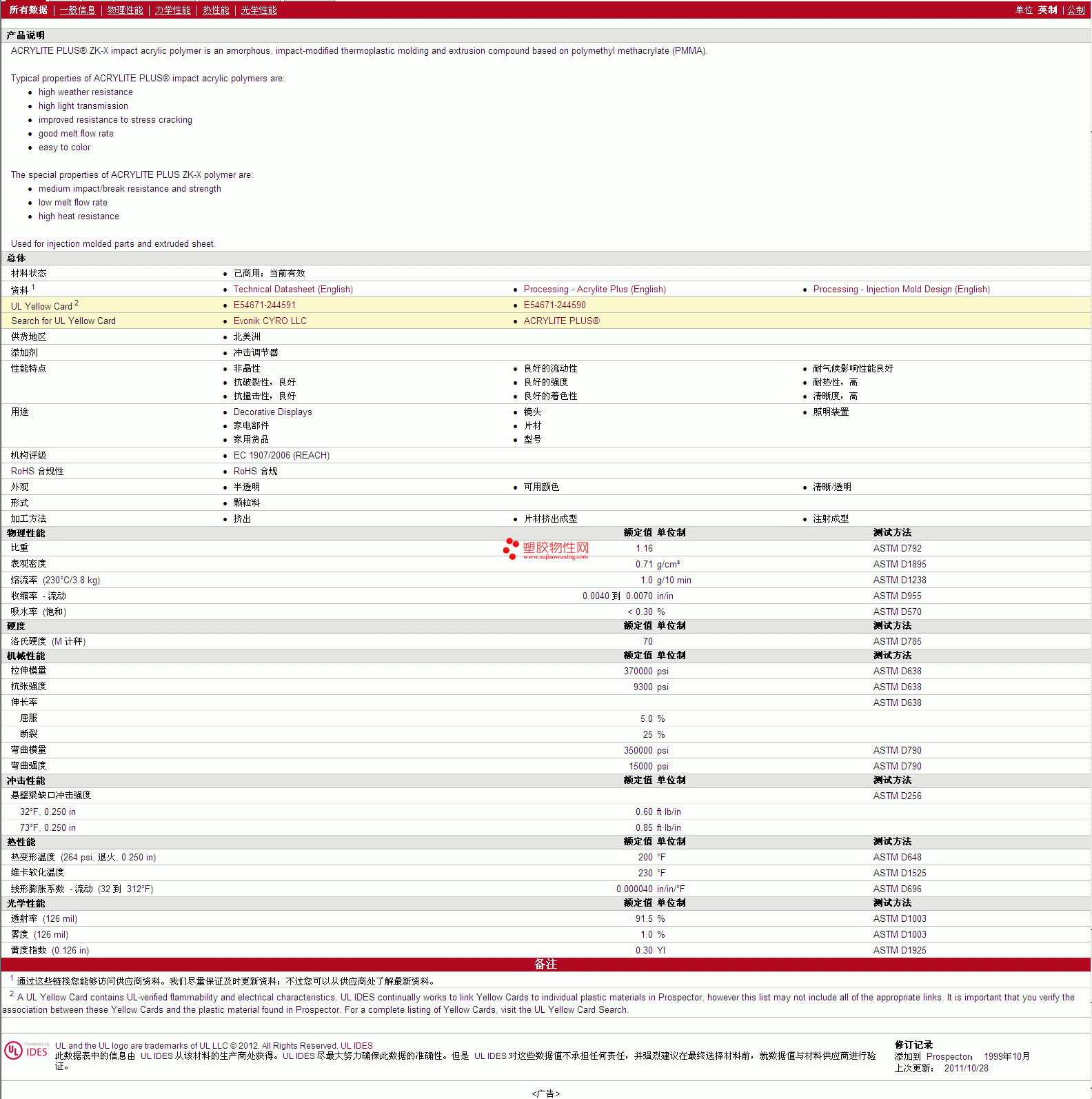The height and width of the screenshot is (1099, 1092).
Task: Click ASTM D792 test method
Action: pos(897,548)
